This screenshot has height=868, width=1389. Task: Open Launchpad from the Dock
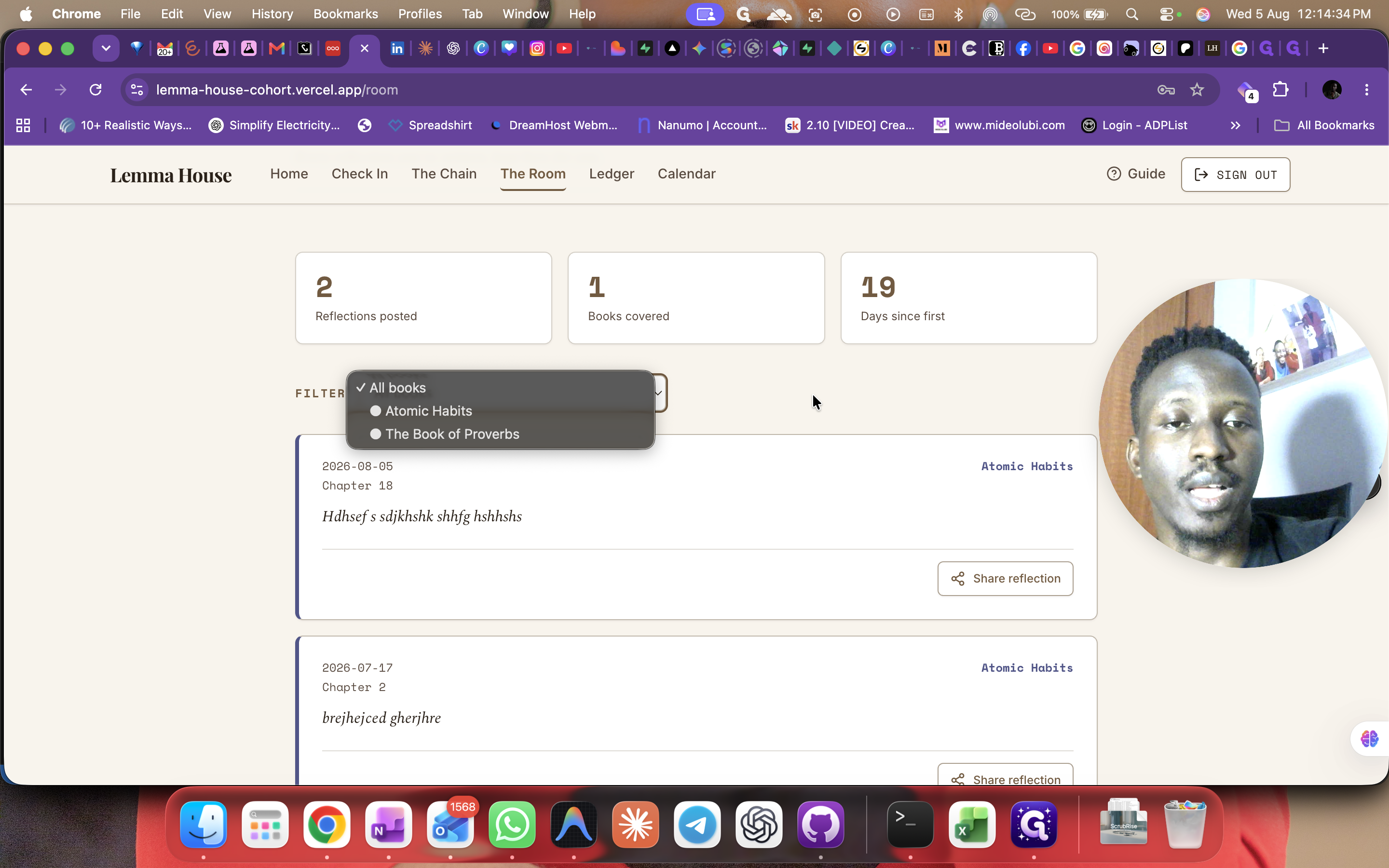[x=265, y=825]
